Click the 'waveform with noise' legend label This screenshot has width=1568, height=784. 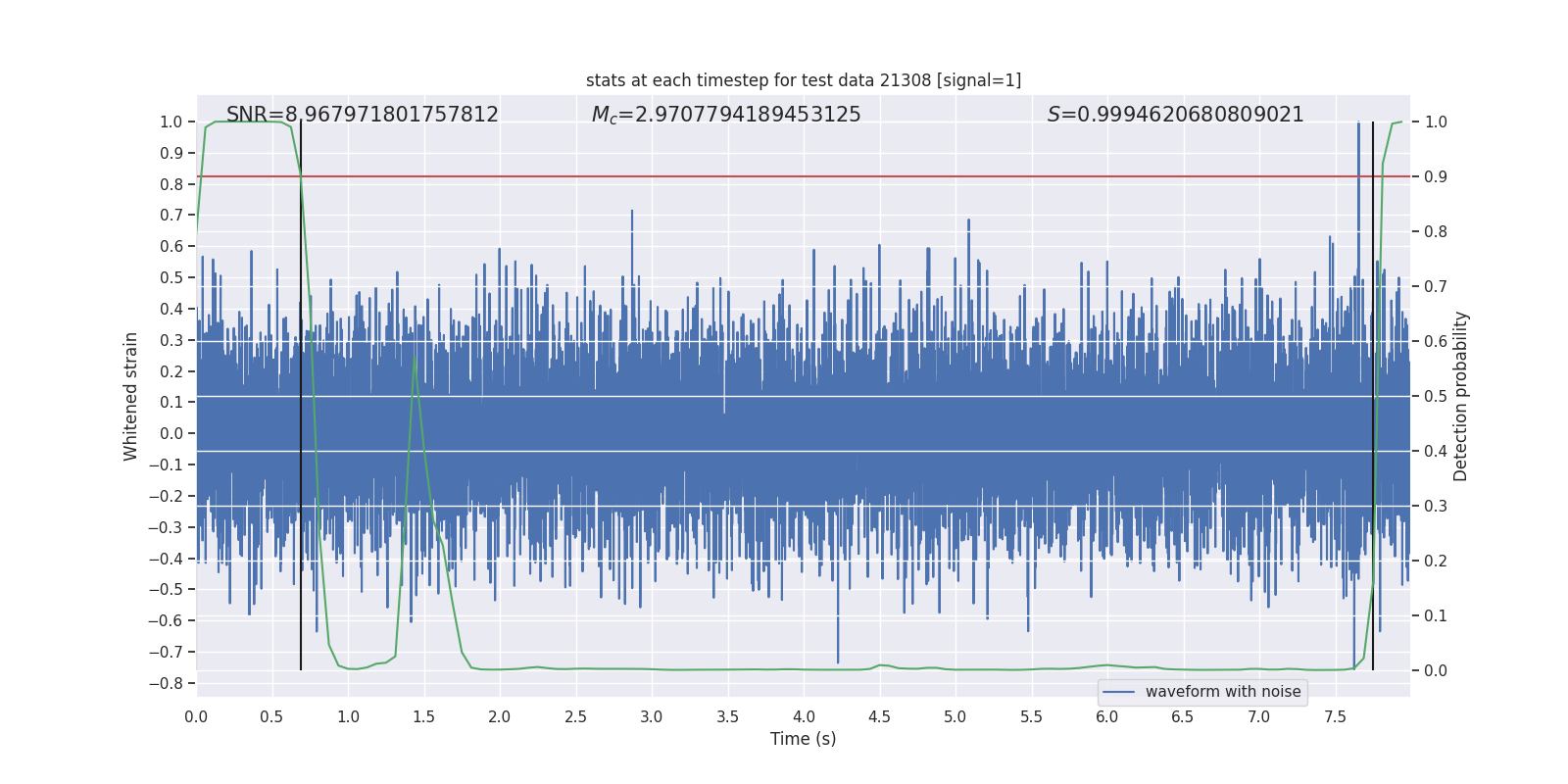1223,692
